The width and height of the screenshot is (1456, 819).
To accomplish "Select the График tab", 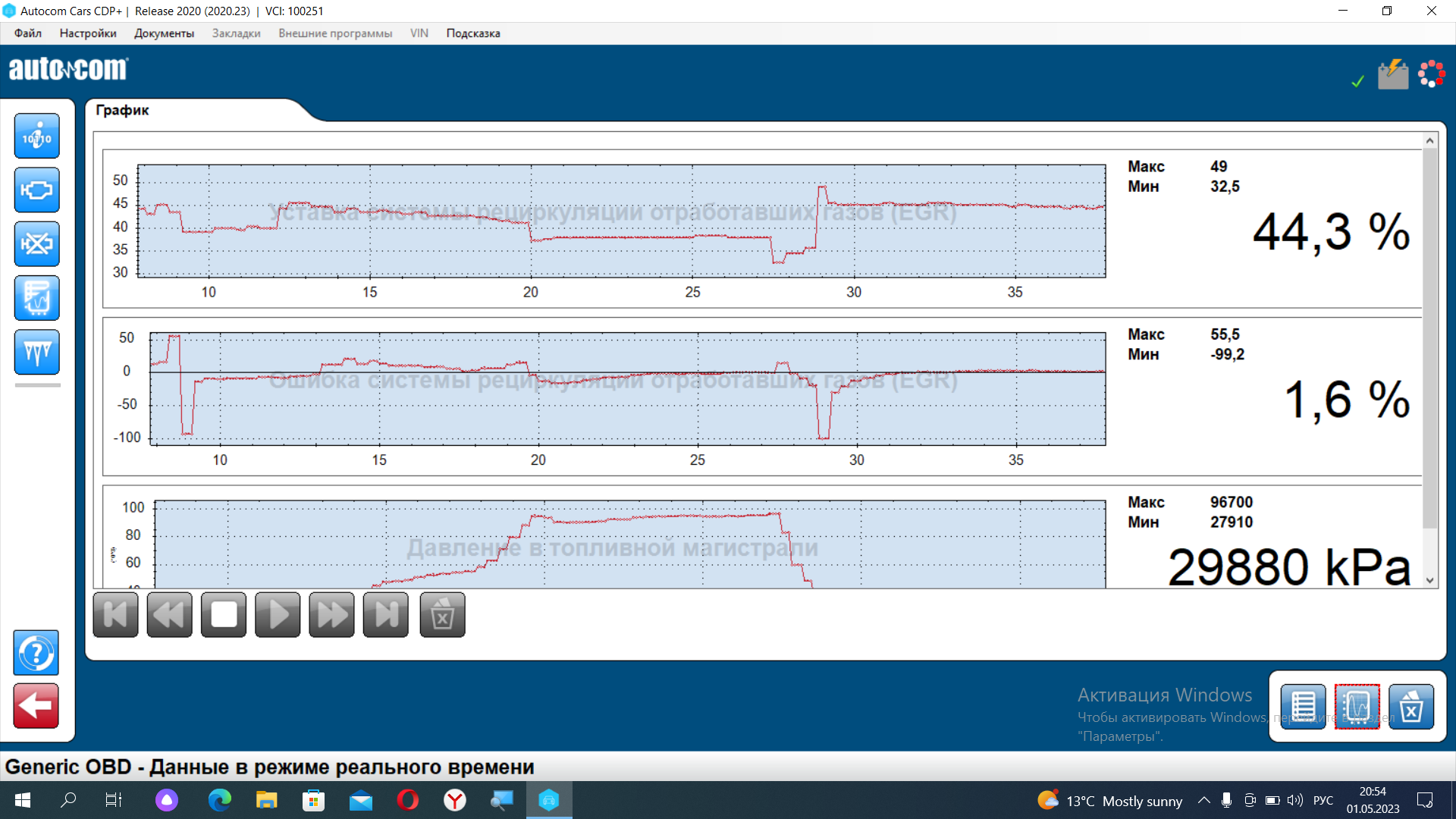I will [x=122, y=110].
